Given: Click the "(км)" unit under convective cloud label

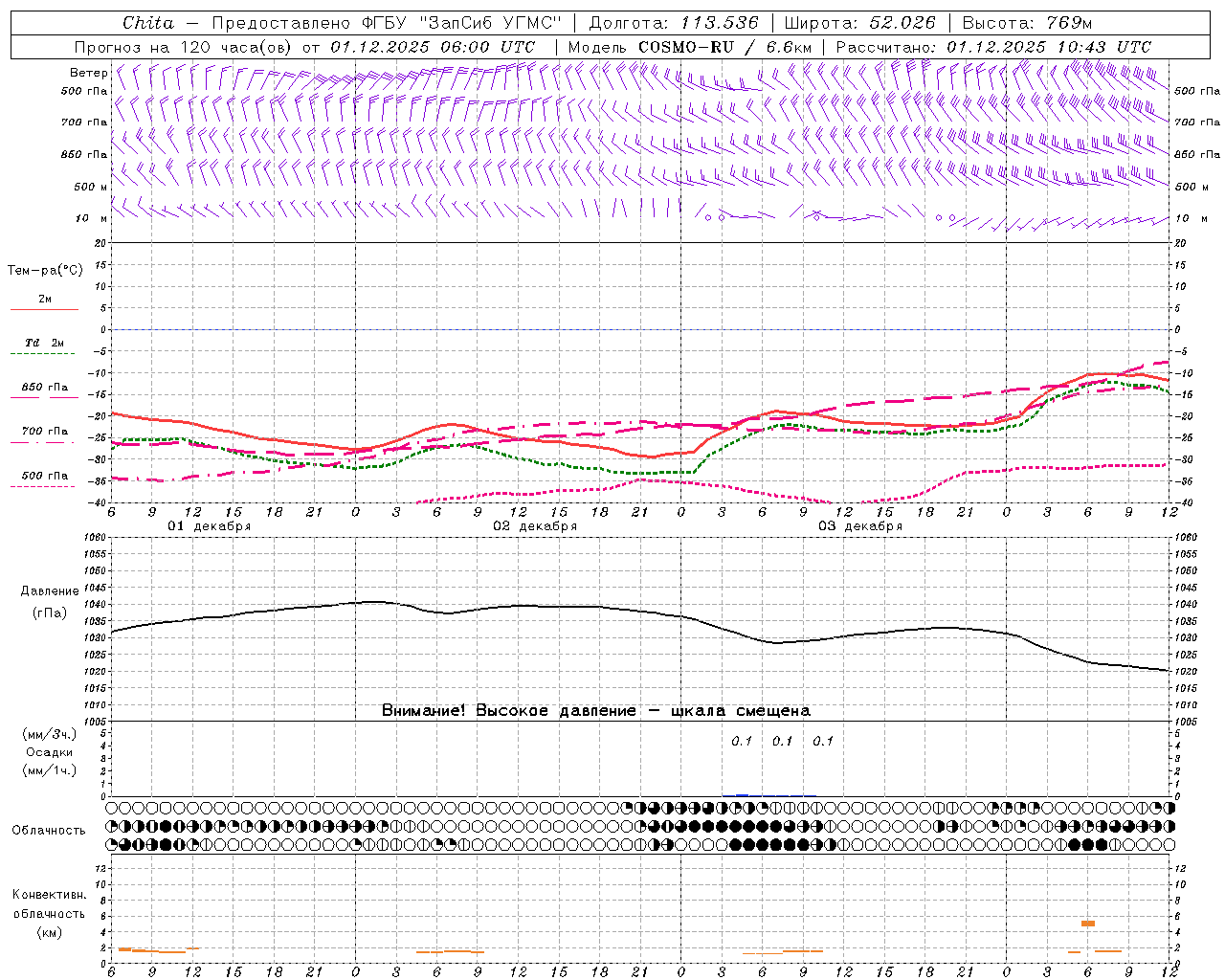Looking at the screenshot, I should (x=49, y=932).
